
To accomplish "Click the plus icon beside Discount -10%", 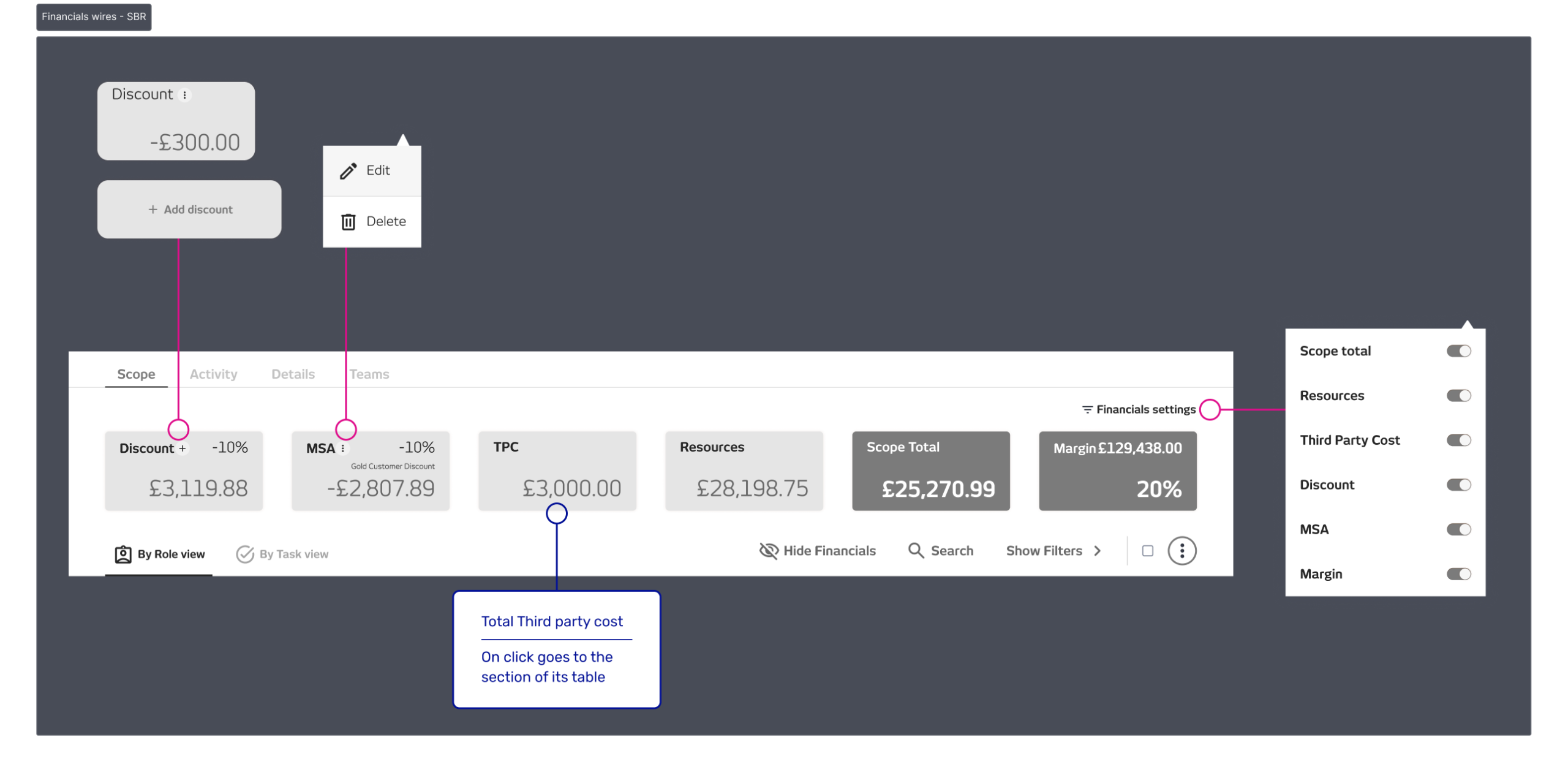I will pos(183,448).
